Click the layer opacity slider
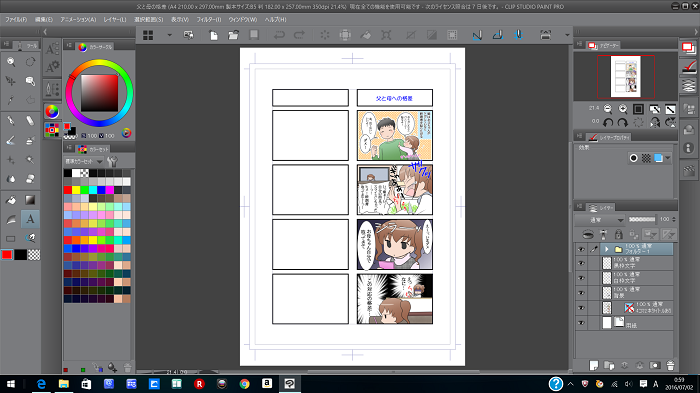 click(x=642, y=219)
